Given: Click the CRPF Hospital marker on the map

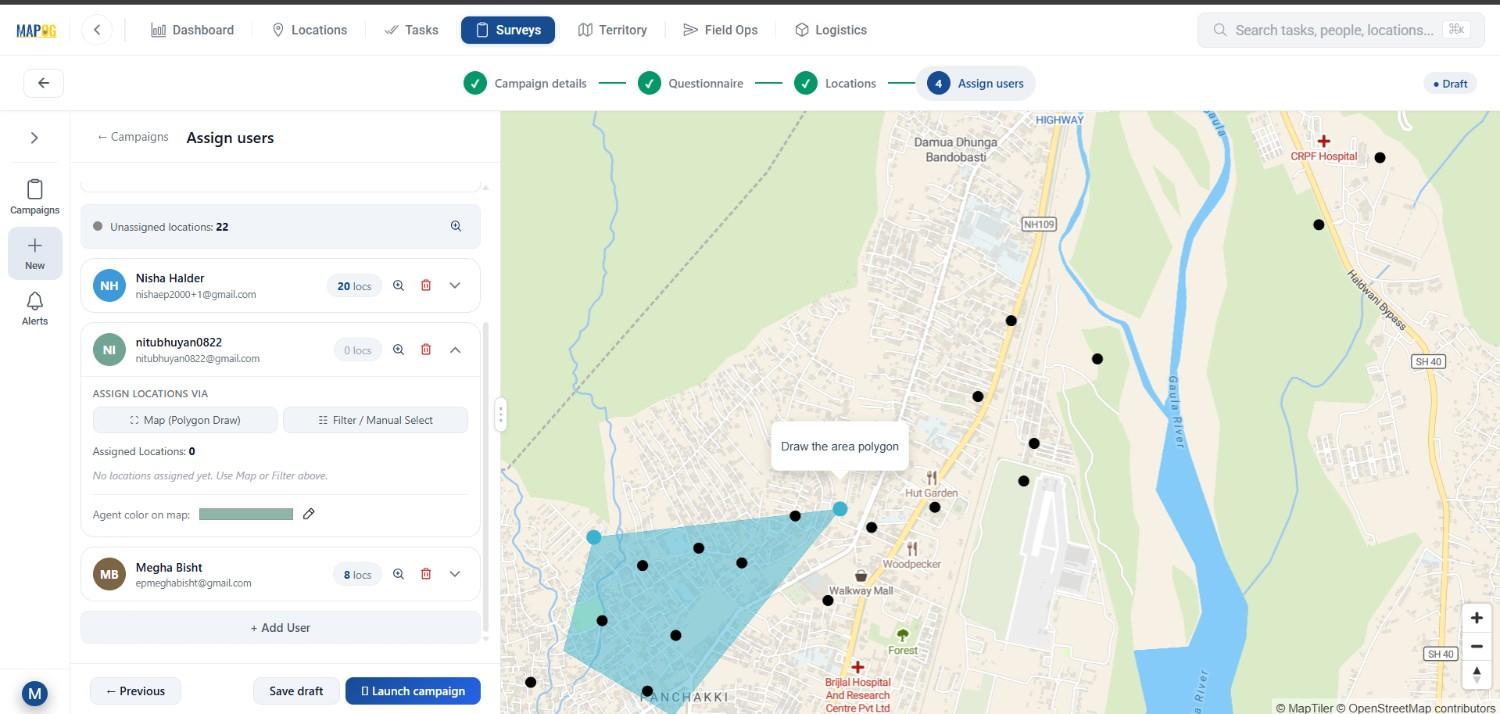Looking at the screenshot, I should (x=1324, y=141).
